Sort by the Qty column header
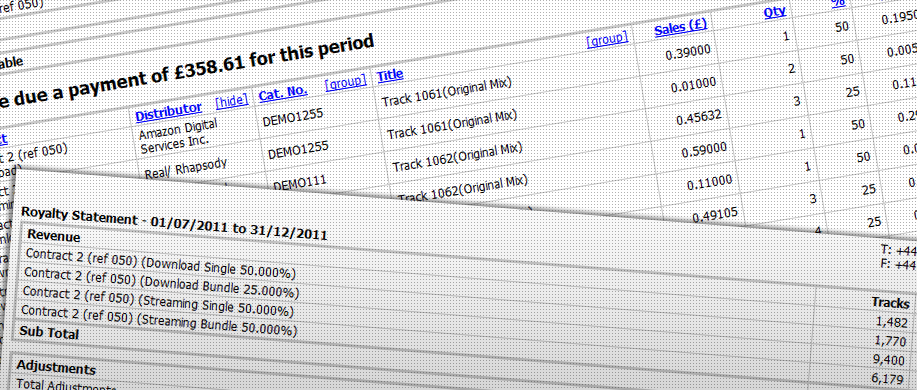This screenshot has width=917, height=390. pyautogui.click(x=775, y=12)
